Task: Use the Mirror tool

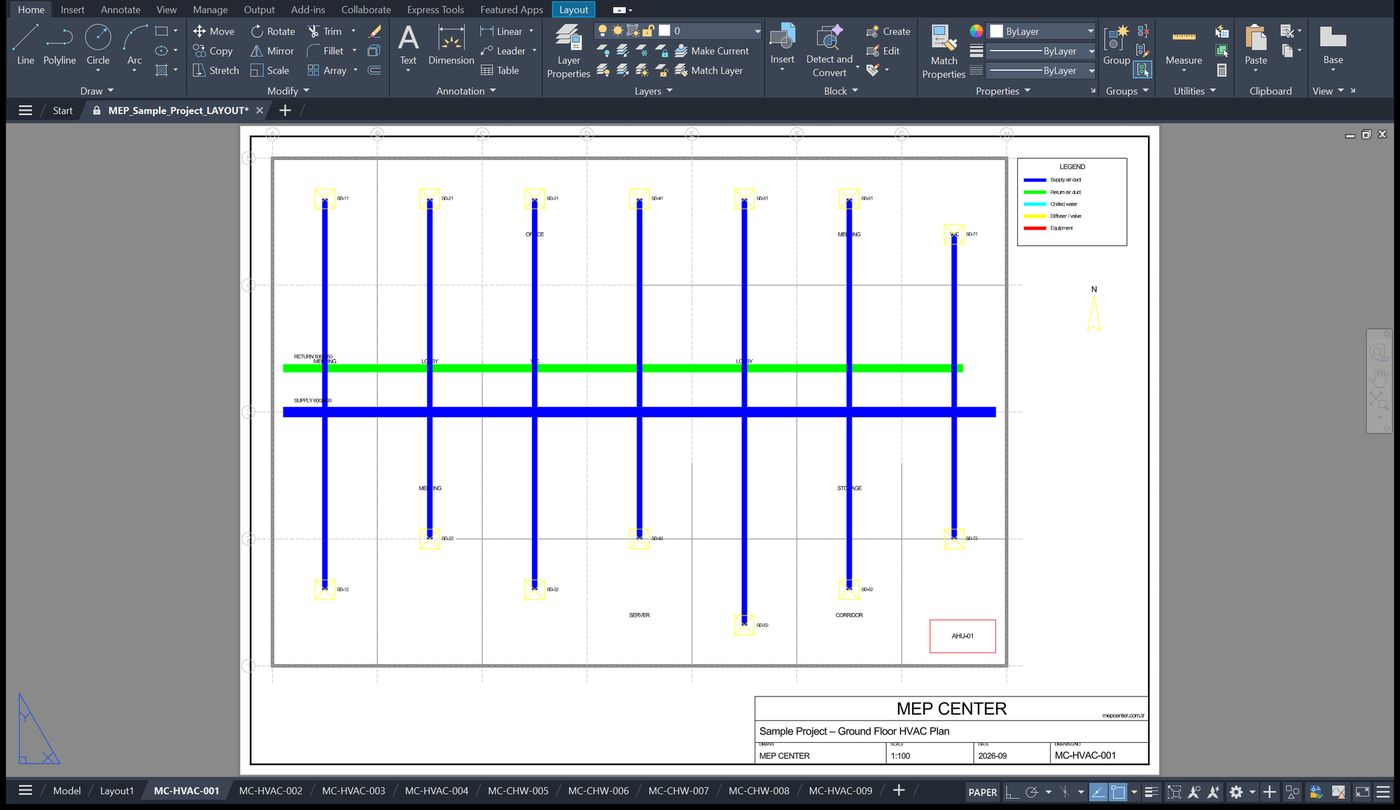Action: click(x=272, y=51)
